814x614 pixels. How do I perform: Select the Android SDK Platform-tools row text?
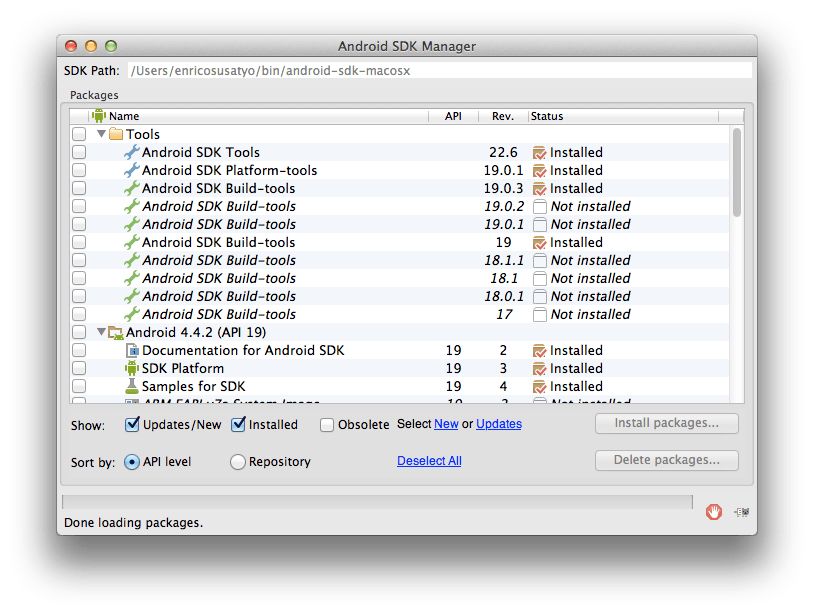pos(229,170)
